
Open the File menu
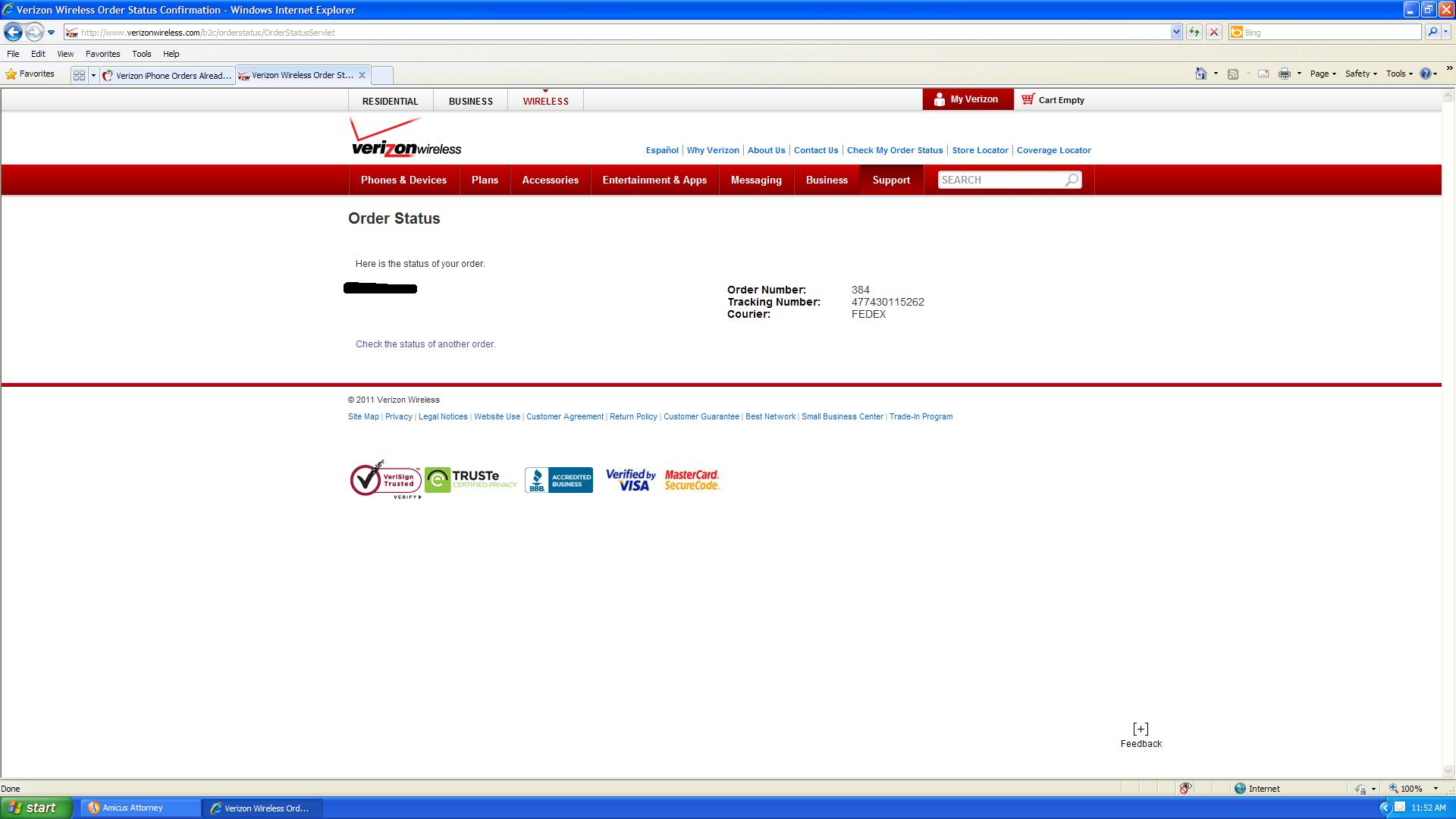13,54
